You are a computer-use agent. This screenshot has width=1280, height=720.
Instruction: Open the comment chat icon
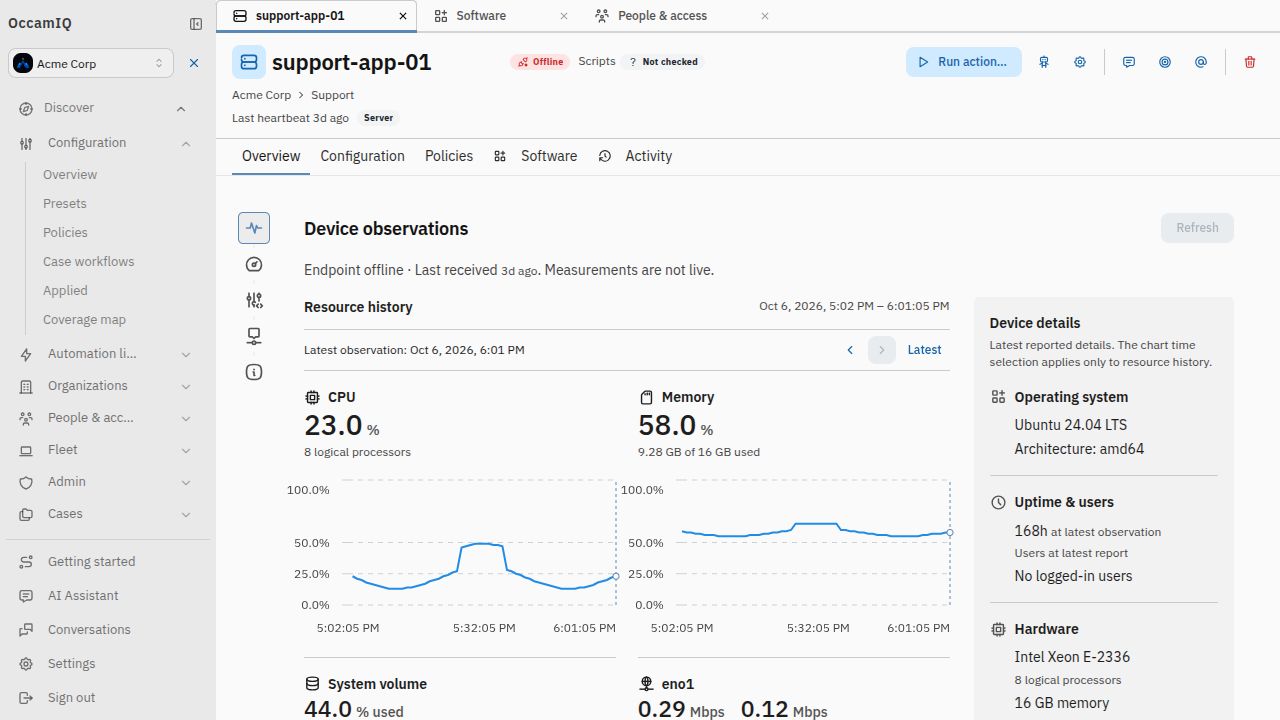point(1129,62)
